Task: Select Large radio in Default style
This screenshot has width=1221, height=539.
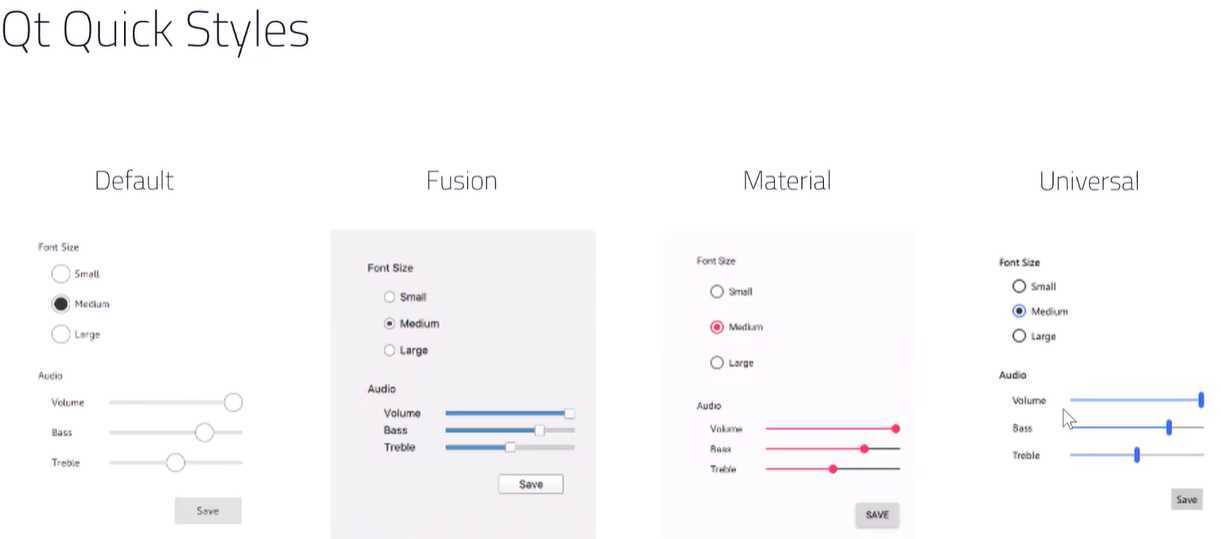Action: (60, 334)
